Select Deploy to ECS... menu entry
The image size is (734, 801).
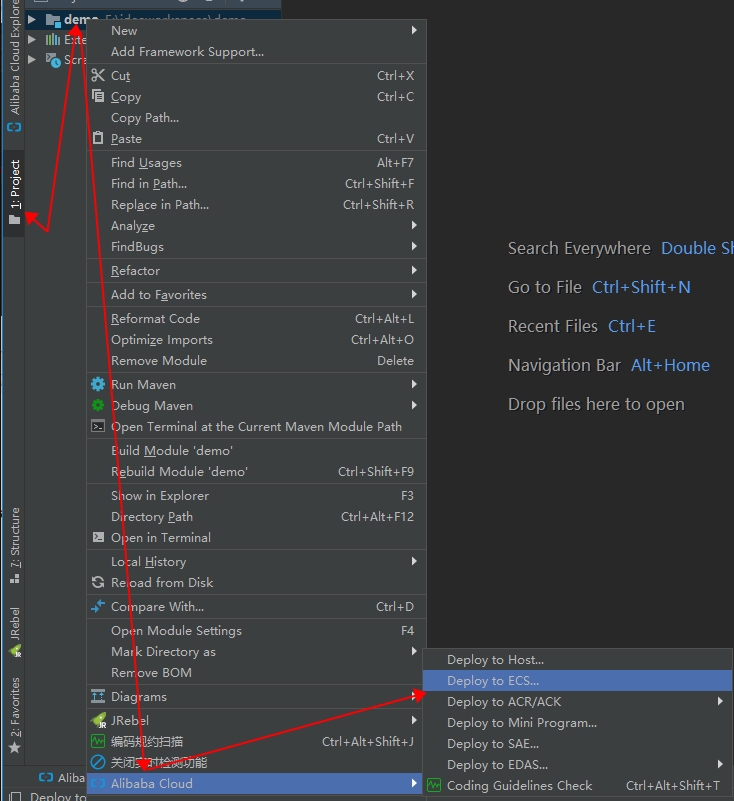[x=493, y=681]
